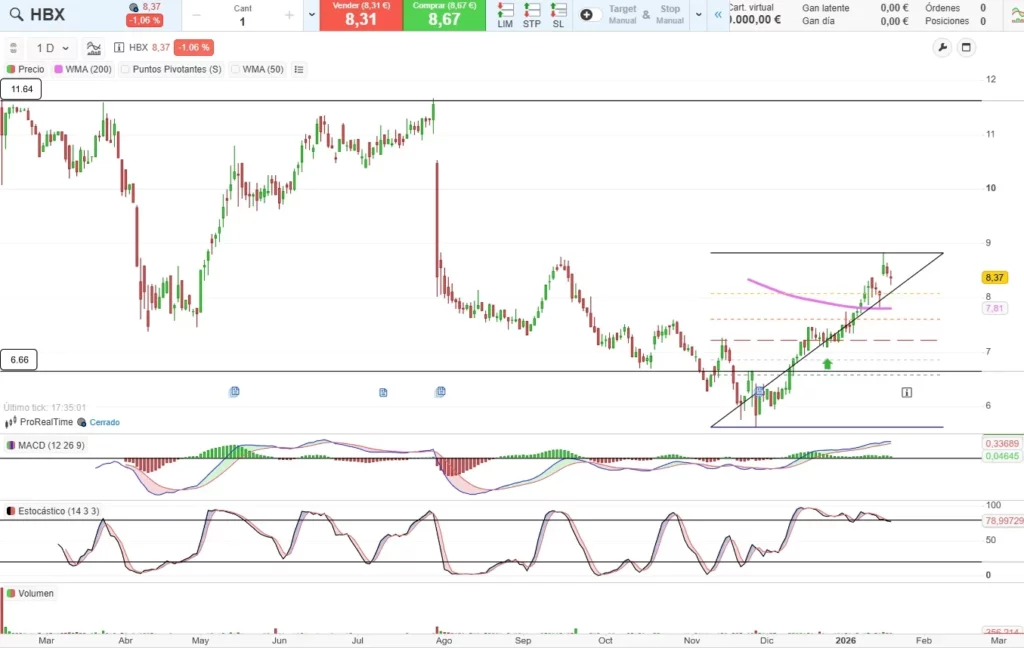1024x648 pixels.
Task: Click the SL stop-loss order icon
Action: click(x=558, y=14)
